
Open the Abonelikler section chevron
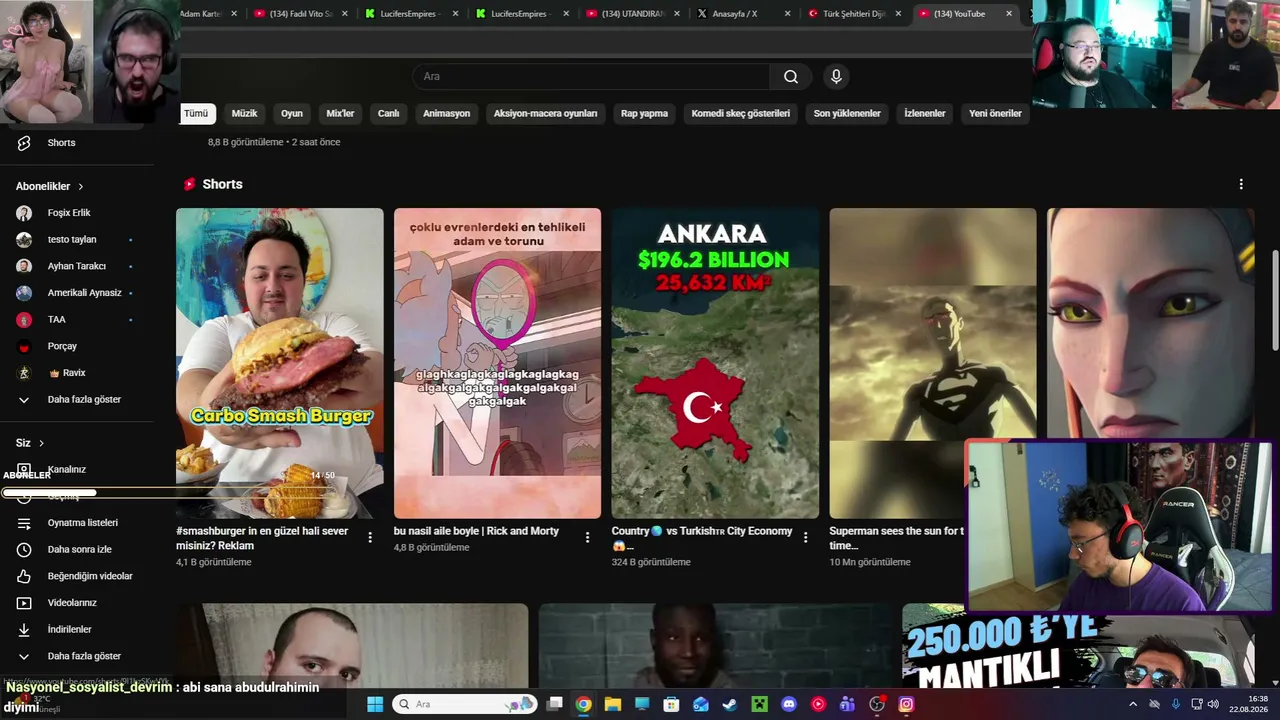(x=81, y=187)
